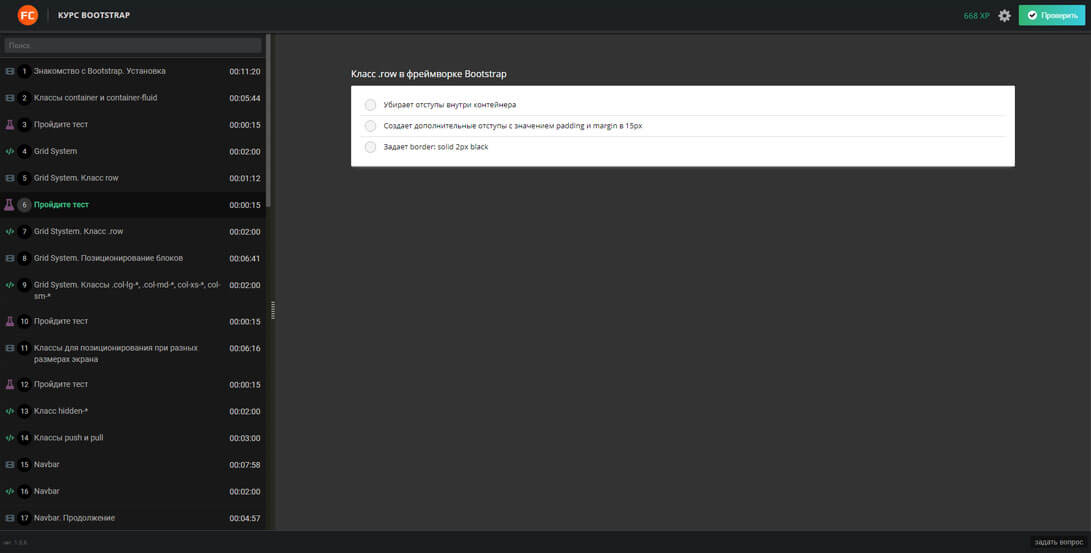Open lesson 'Grid Stystem. Класс .row'
Screen dimensions: 1091x553
click(x=79, y=231)
